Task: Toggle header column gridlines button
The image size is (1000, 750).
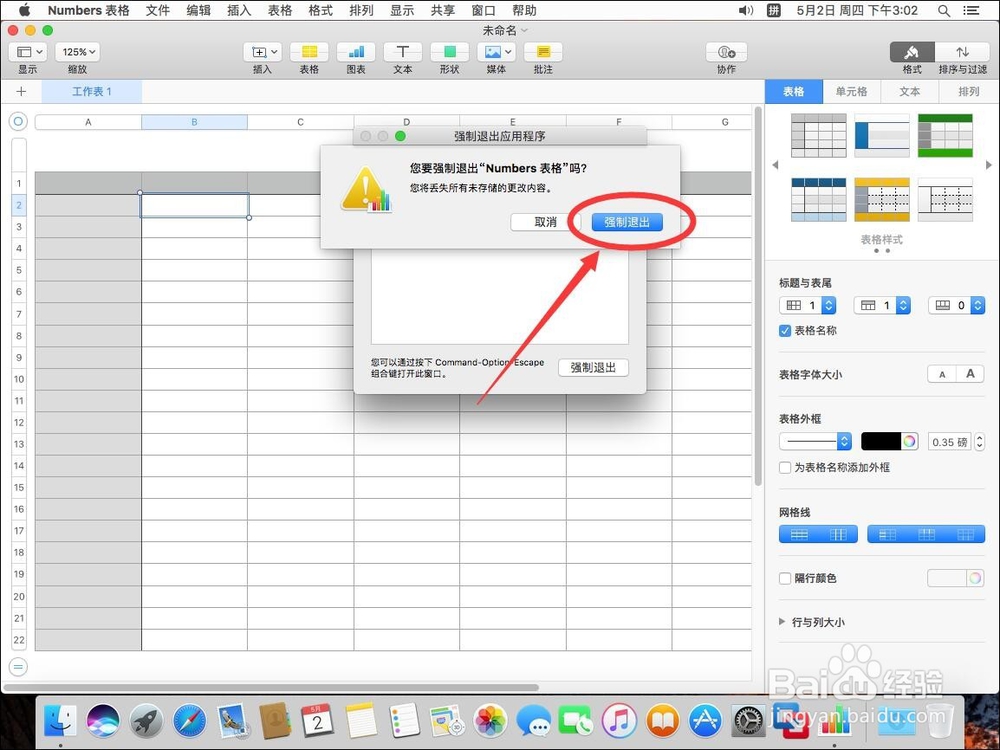Action: pyautogui.click(x=887, y=534)
